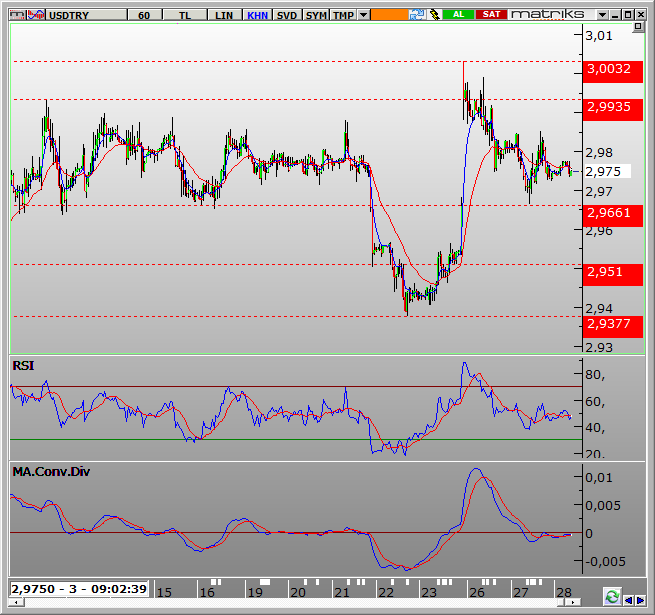Viewport: 655px width, 615px height.
Task: Click the horizontal scrollbar track
Action: coord(292,602)
